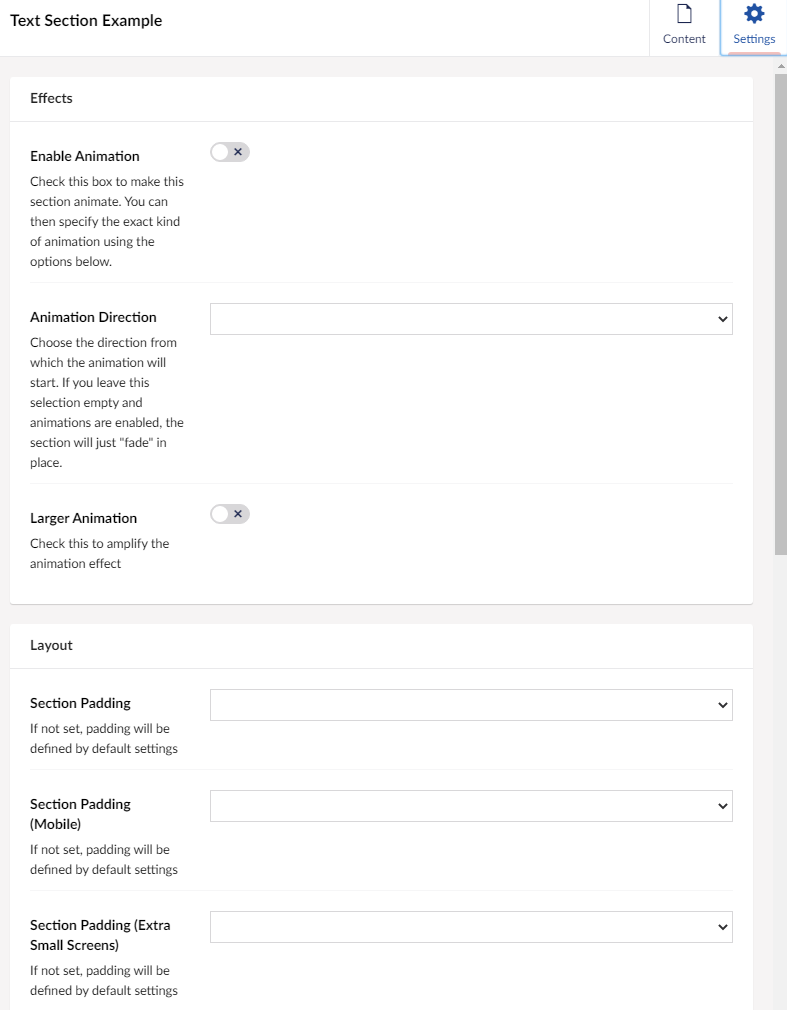Enable the Enable Animation toggle
Screen dimensions: 787x1010
(229, 152)
